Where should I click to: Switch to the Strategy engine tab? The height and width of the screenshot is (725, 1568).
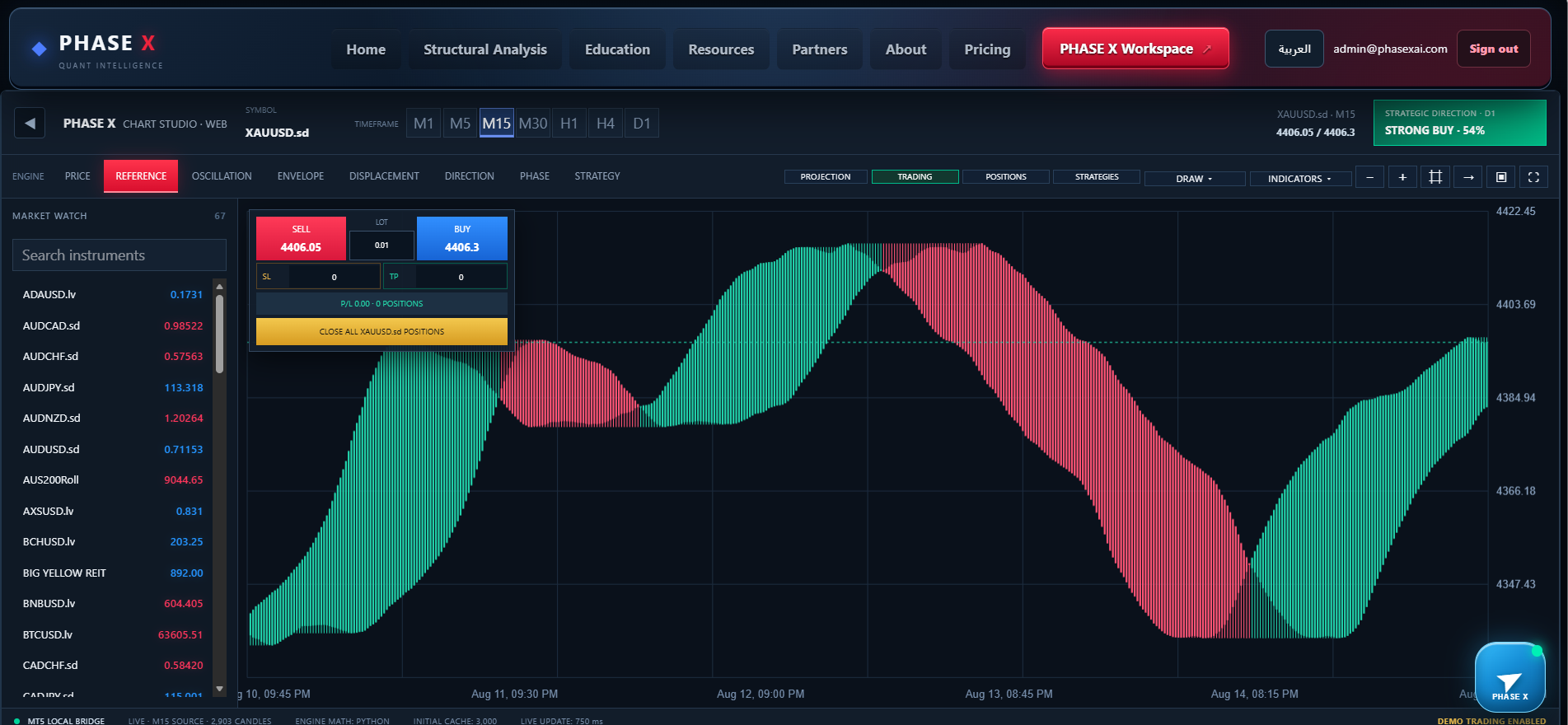[x=597, y=176]
